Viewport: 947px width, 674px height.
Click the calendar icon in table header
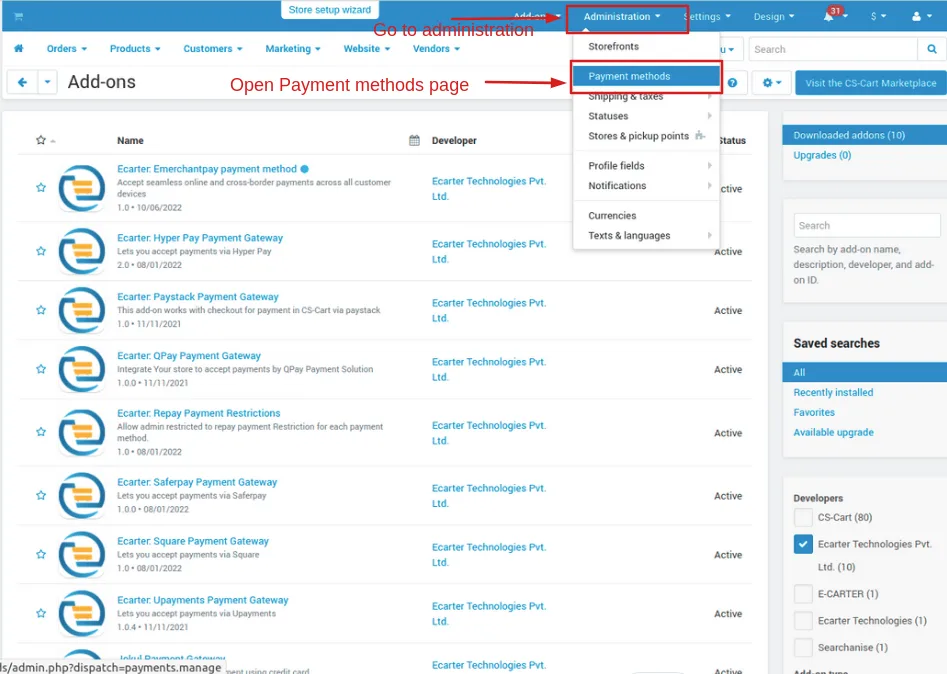[x=414, y=140]
